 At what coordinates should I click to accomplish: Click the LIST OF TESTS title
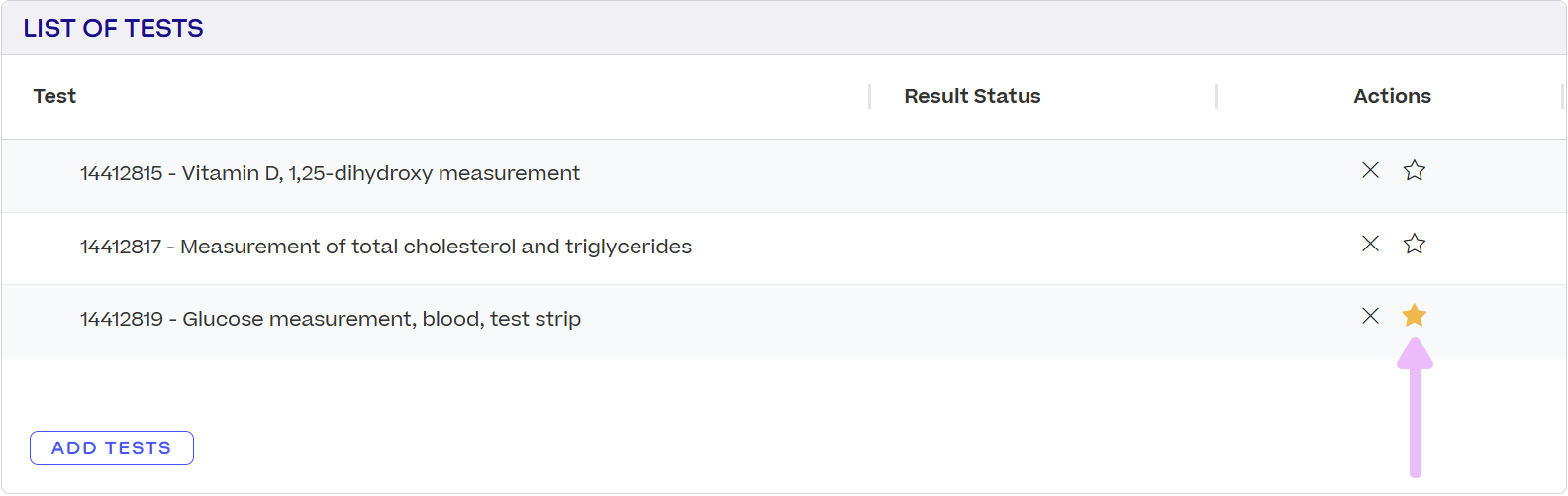coord(114,29)
